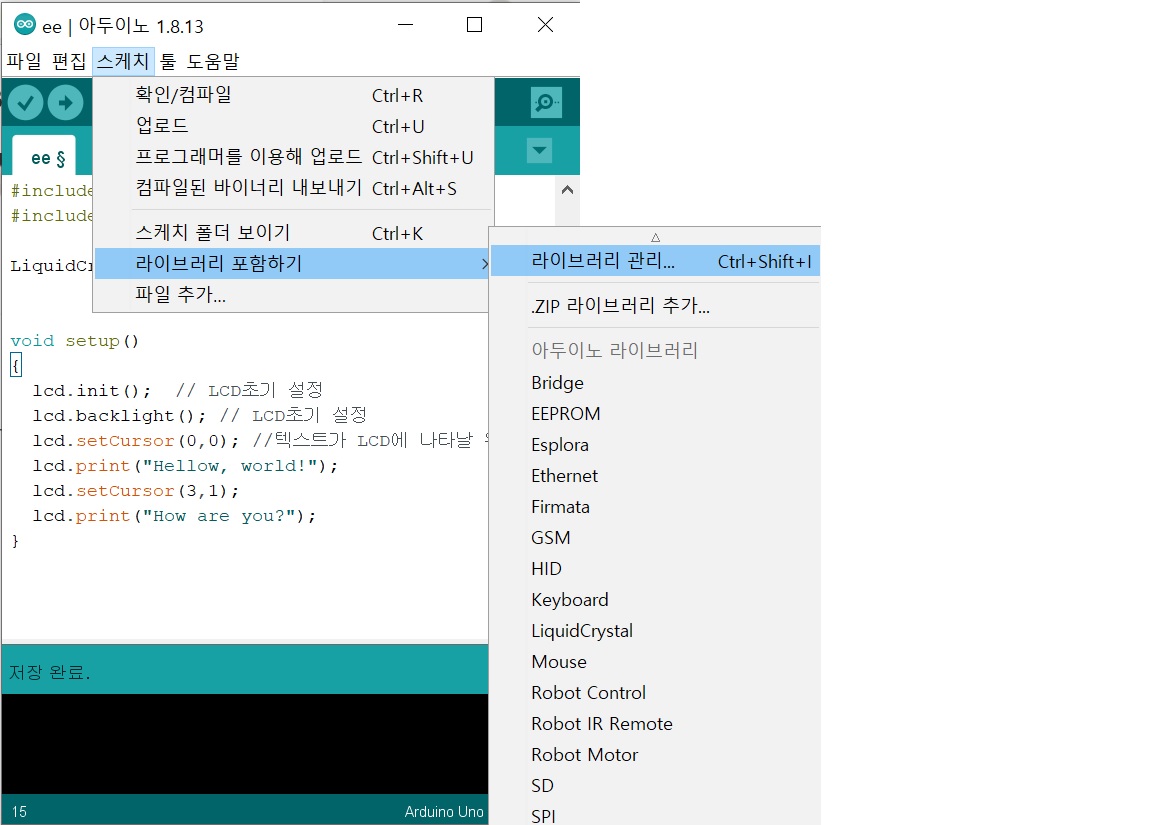Screen dimensions: 1152x825
Task: Click the 스케치 menu
Action: click(x=123, y=62)
